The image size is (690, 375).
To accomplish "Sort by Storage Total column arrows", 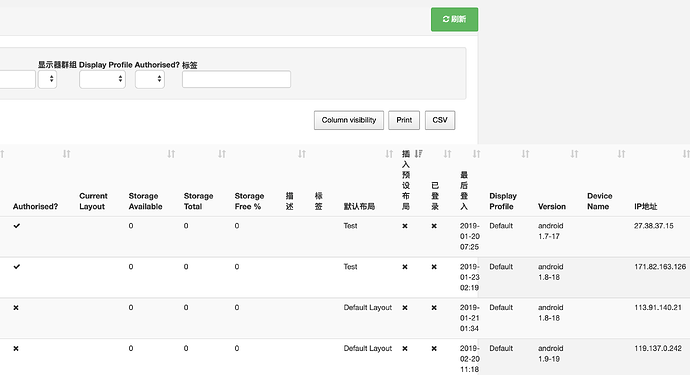I will point(222,154).
